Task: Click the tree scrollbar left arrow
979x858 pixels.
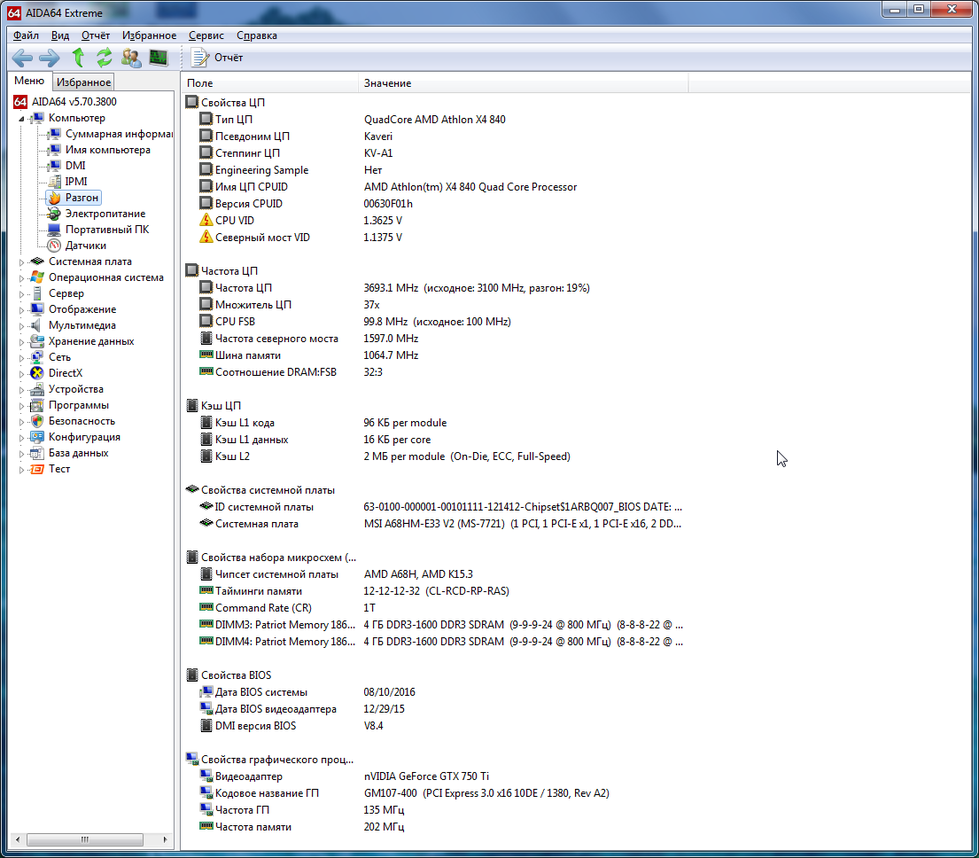Action: point(17,839)
